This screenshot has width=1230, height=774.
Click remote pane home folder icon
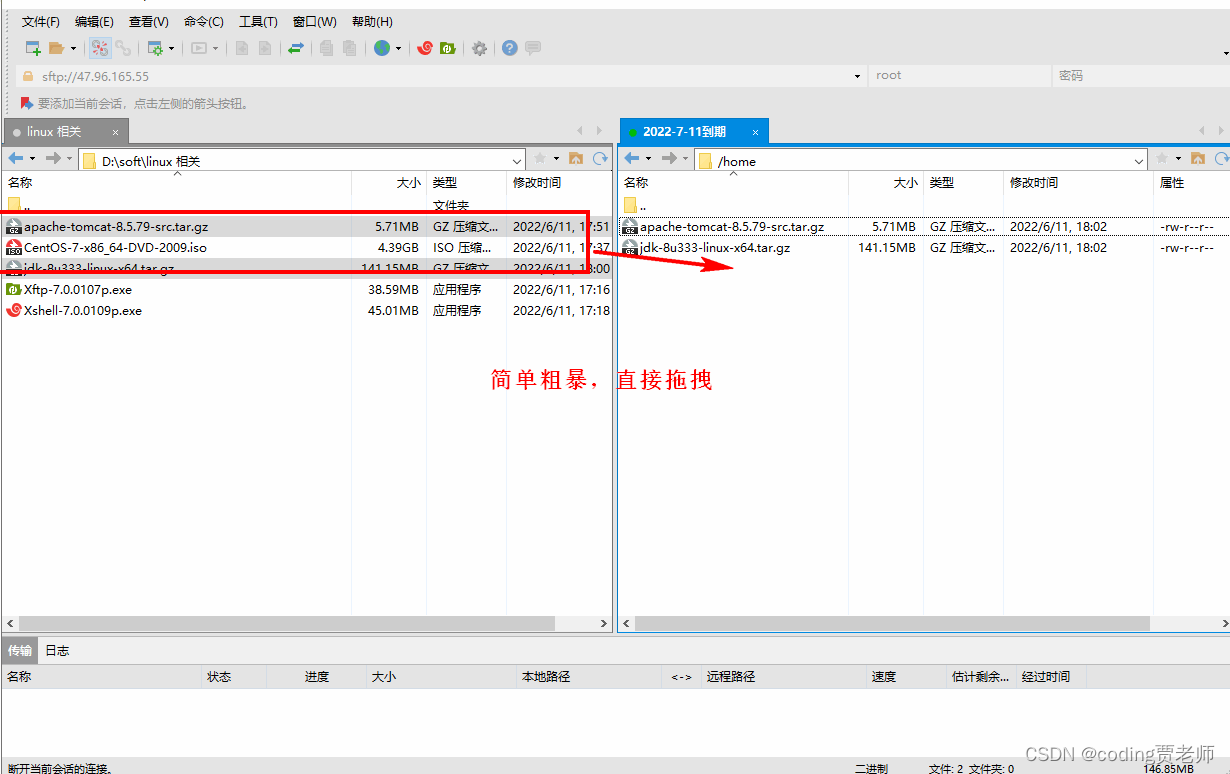coord(1198,158)
